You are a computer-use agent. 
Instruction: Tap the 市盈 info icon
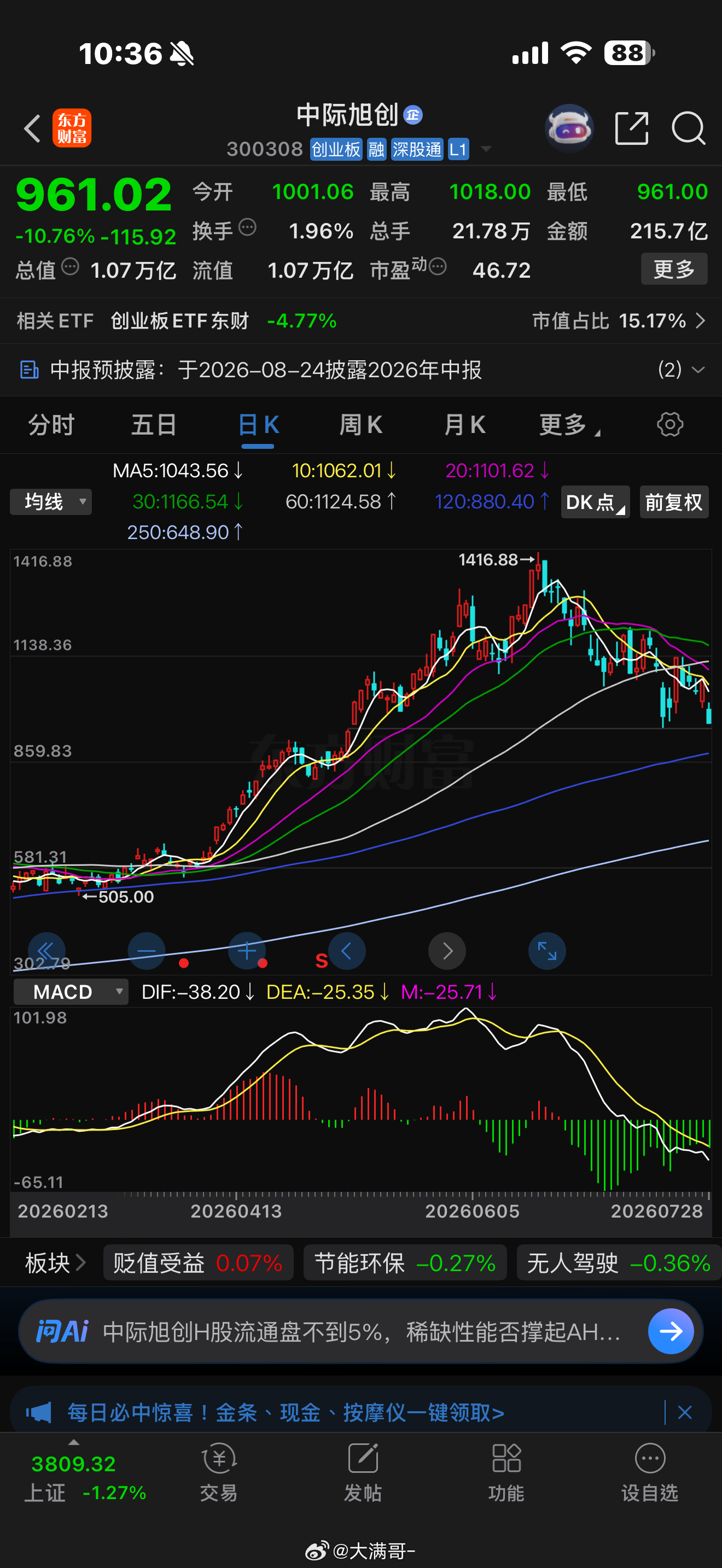(438, 267)
